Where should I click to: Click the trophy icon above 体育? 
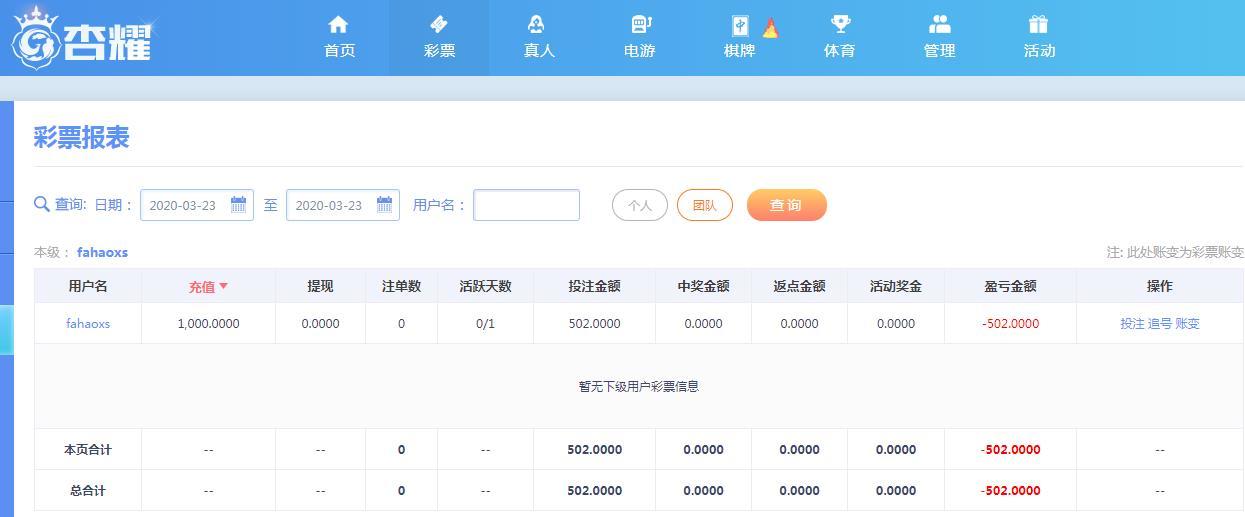point(840,24)
